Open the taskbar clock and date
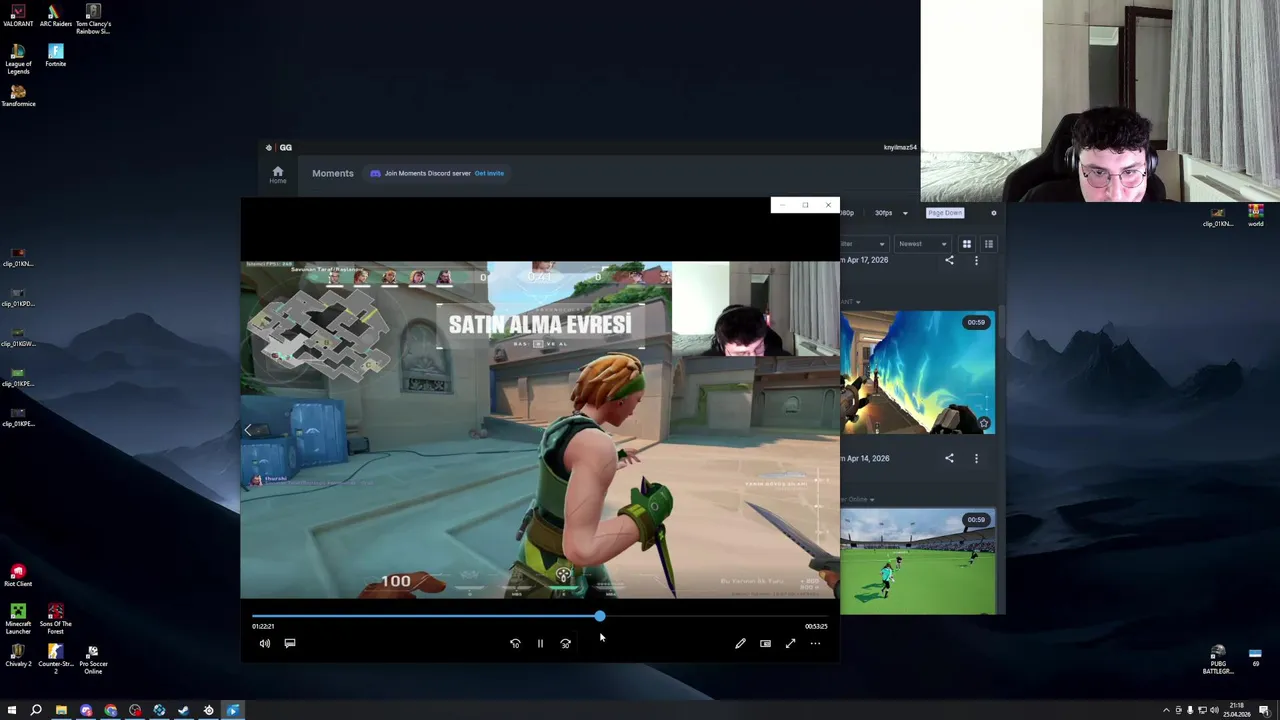Viewport: 1280px width, 720px height. [x=1238, y=710]
